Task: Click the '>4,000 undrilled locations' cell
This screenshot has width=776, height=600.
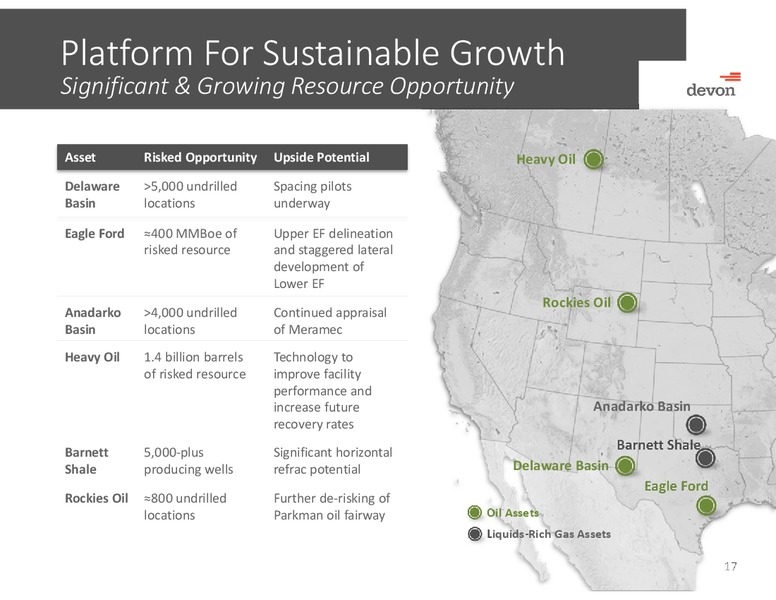Action: point(191,321)
